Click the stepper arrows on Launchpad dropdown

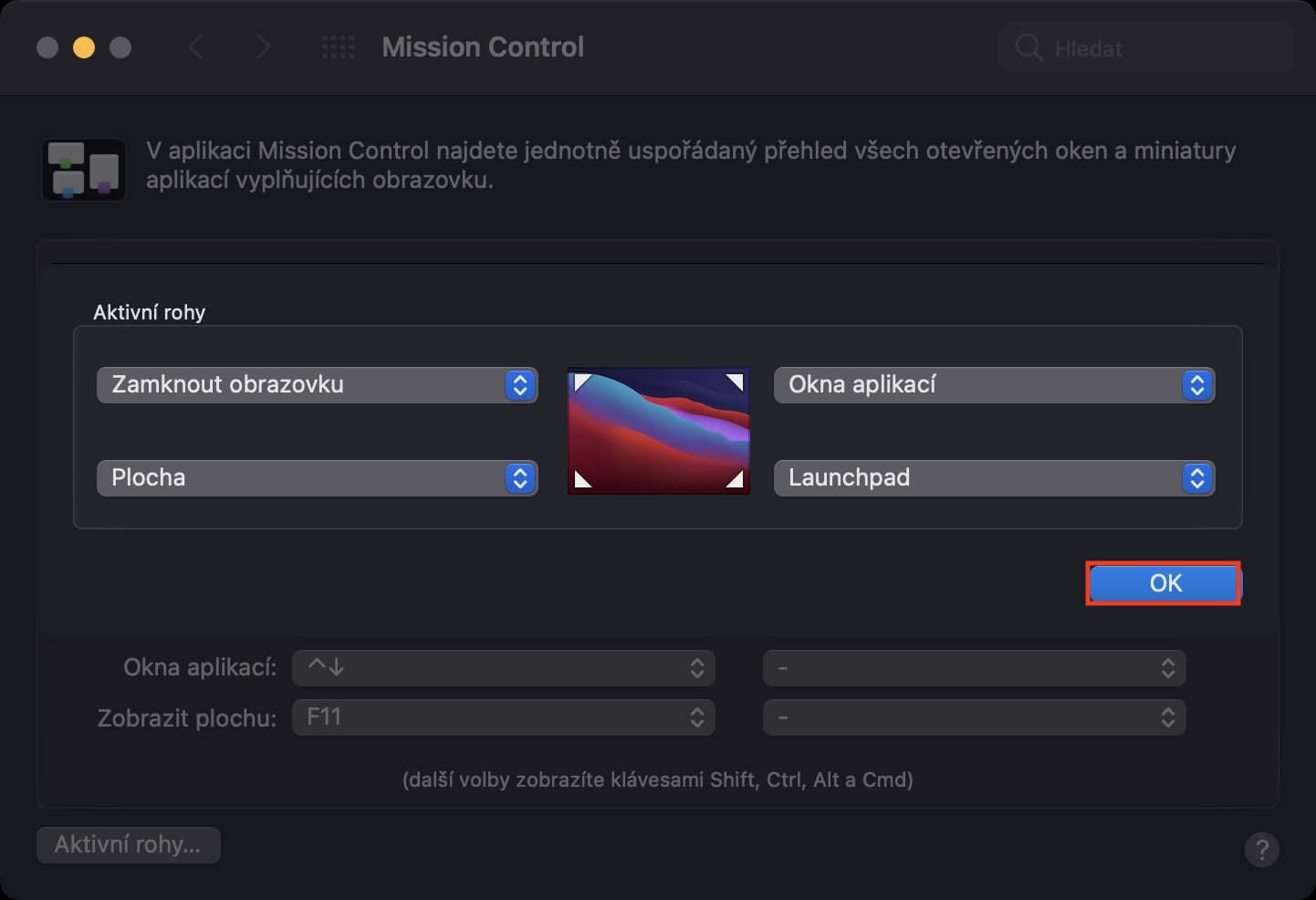coord(1197,478)
